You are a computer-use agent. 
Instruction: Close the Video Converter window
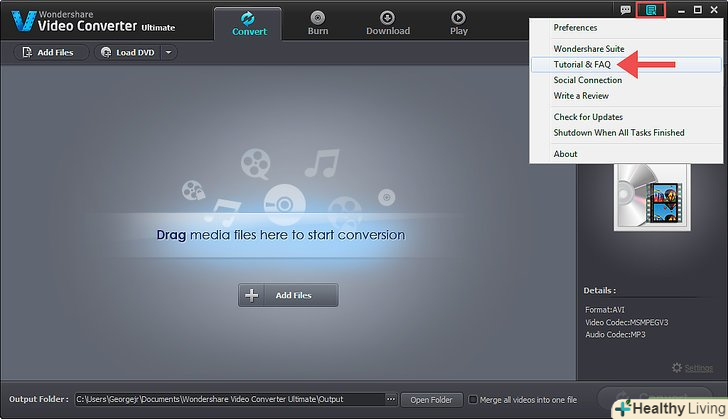714,10
